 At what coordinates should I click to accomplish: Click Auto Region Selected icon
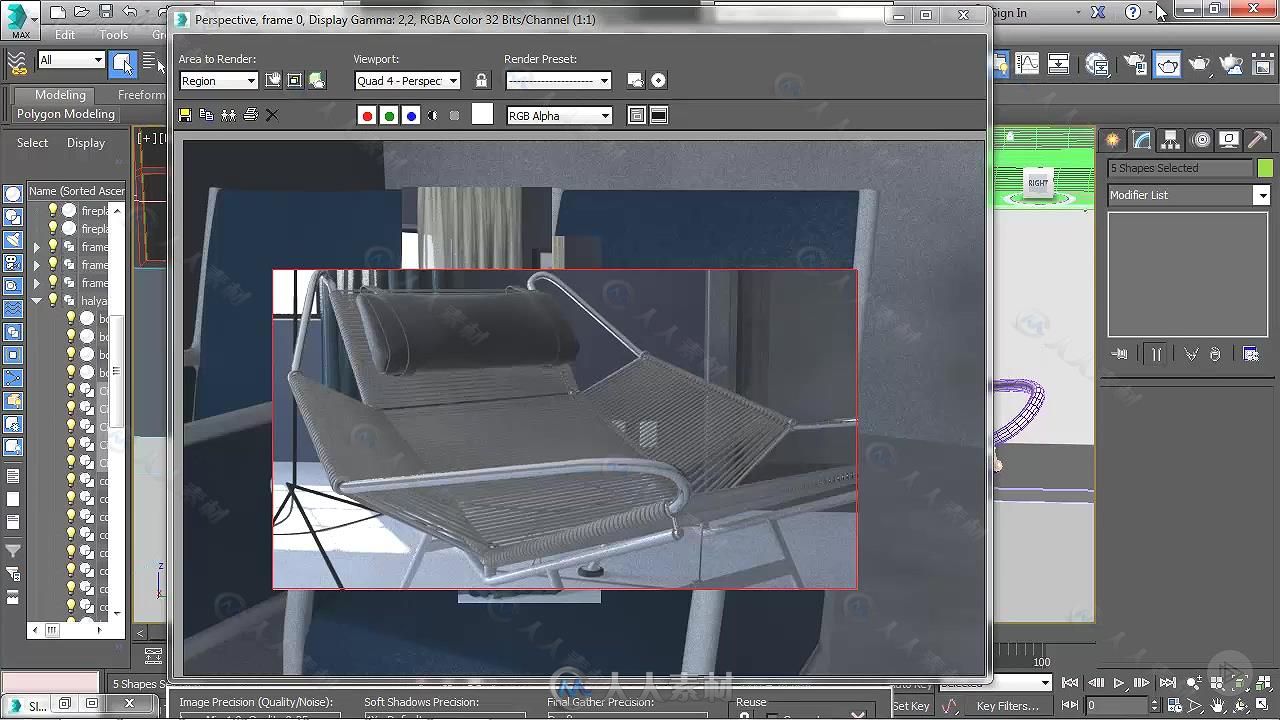pos(295,80)
